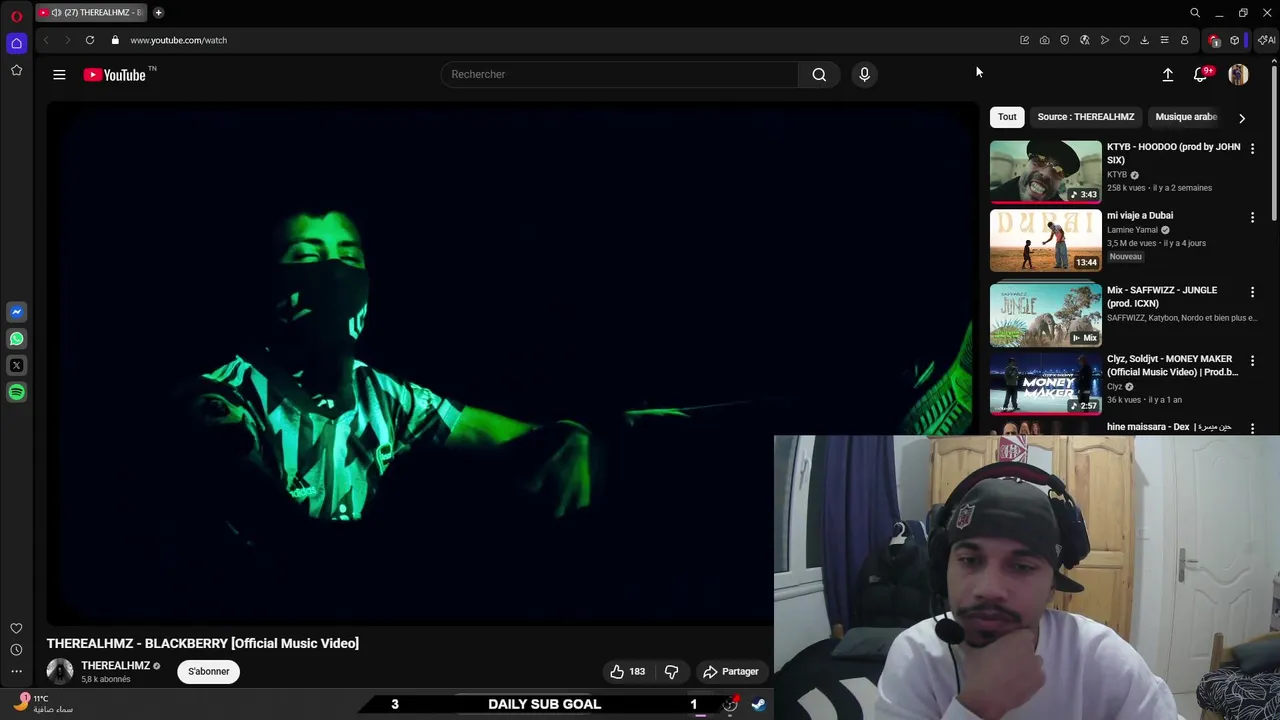Screen dimensions: 1280x720
Task: Open sidebar heart pinboards icon
Action: tap(16, 628)
